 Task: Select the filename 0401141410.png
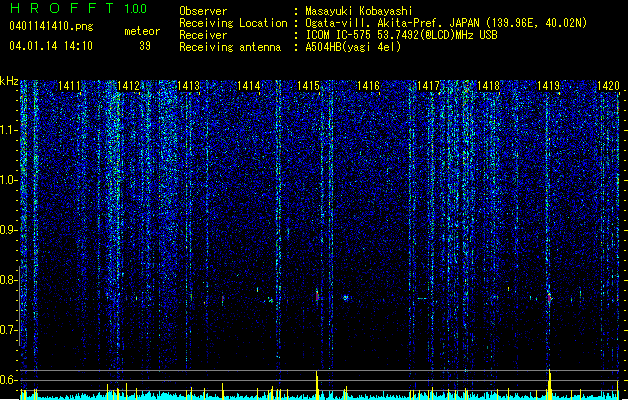[x=51, y=26]
